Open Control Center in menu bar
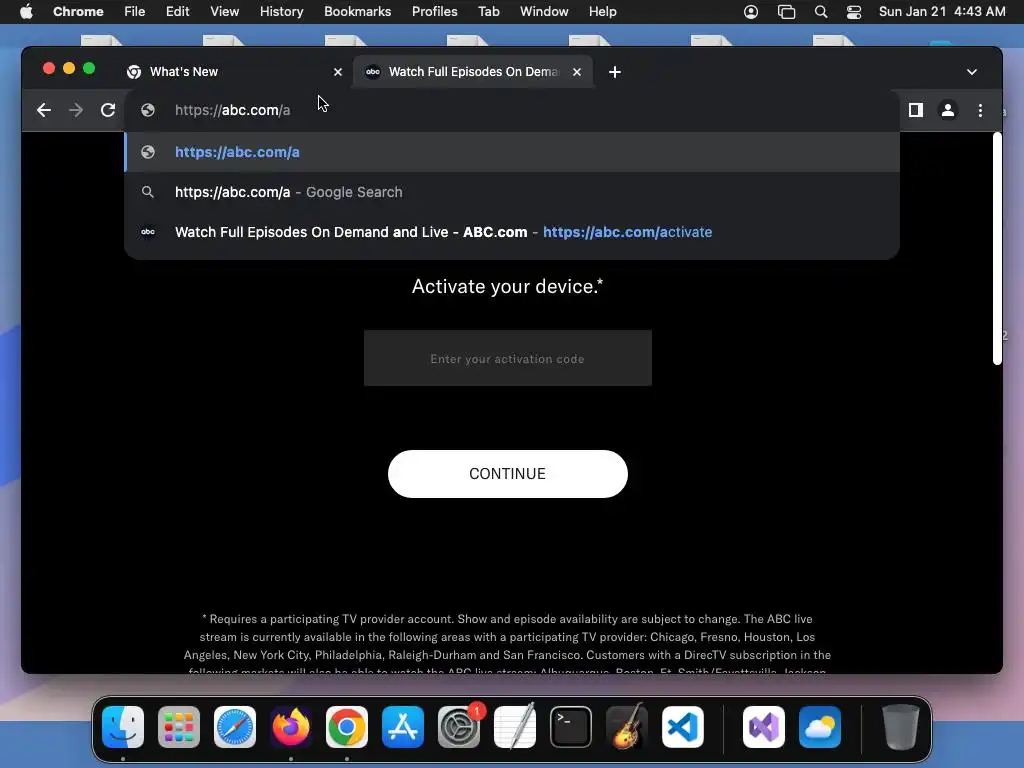 click(x=854, y=12)
